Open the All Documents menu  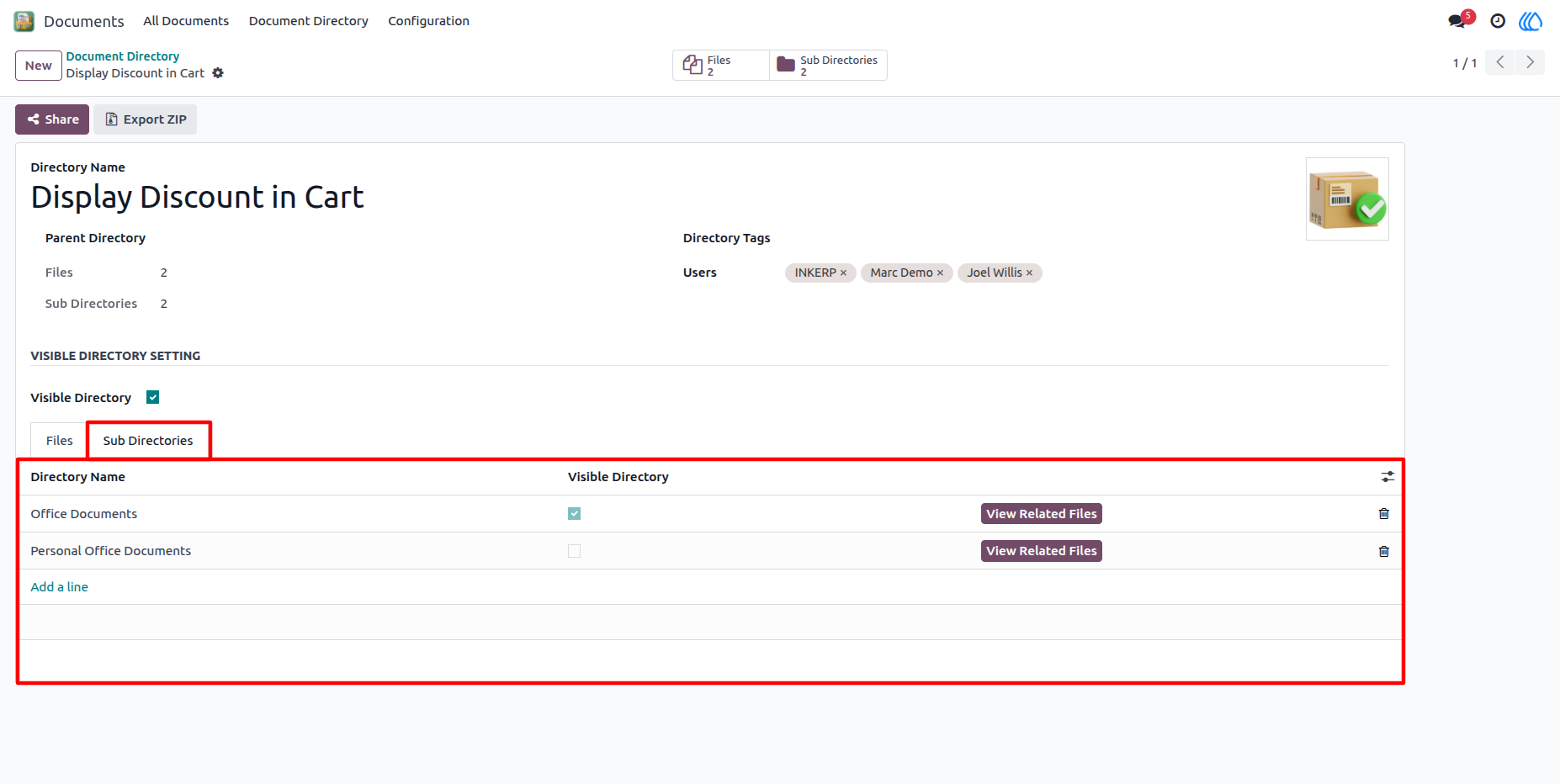click(x=186, y=21)
